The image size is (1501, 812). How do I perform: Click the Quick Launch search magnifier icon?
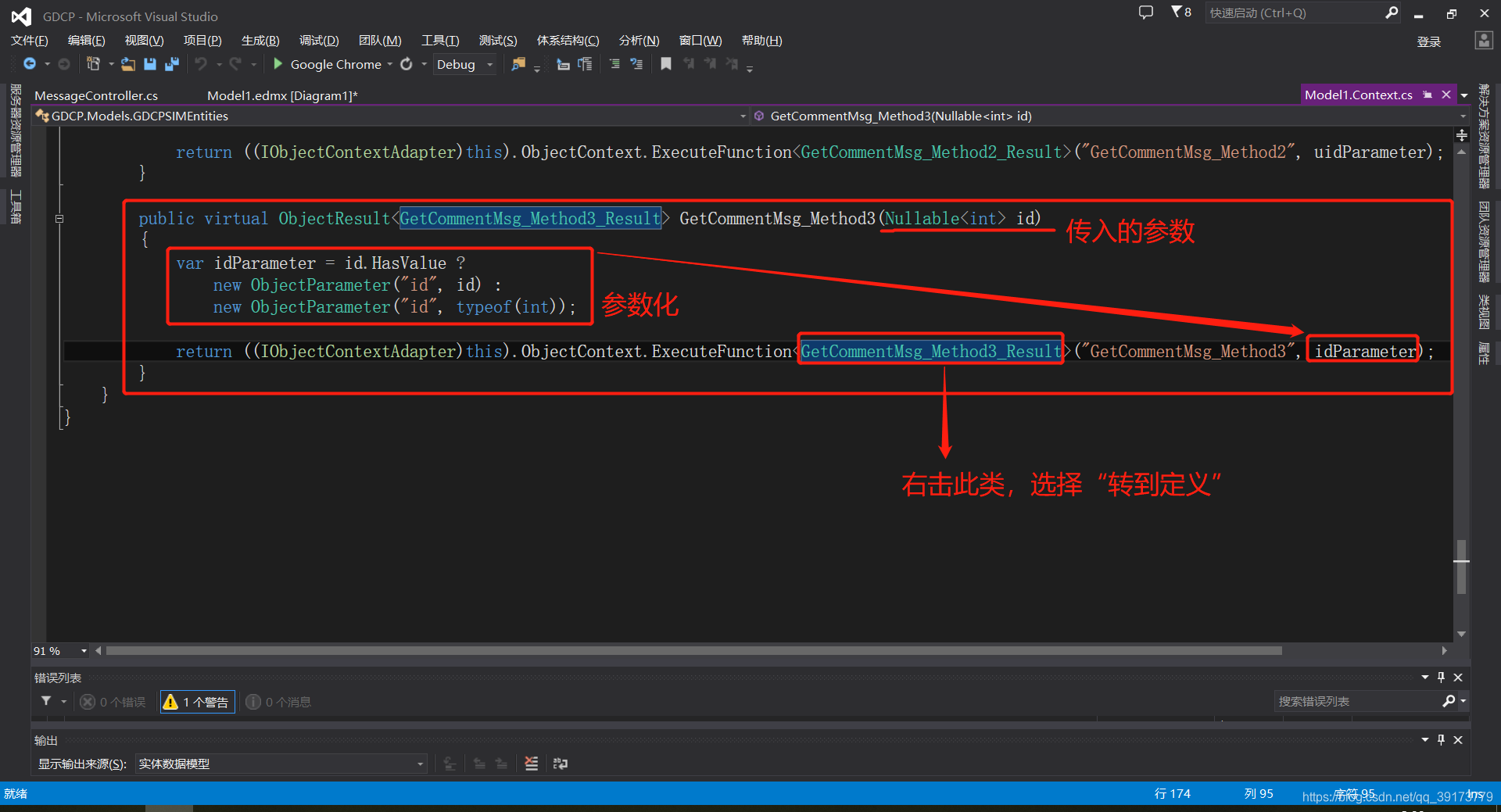tap(1392, 13)
